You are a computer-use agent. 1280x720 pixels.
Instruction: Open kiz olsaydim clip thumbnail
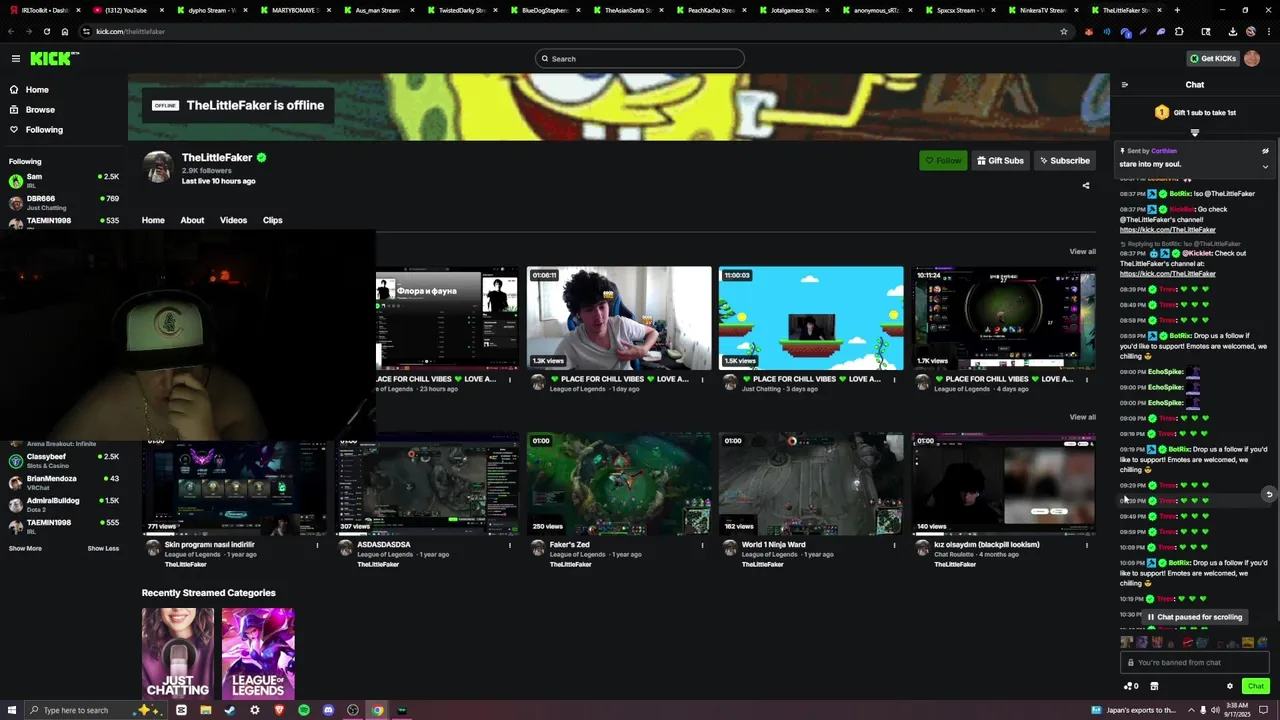click(x=1003, y=484)
